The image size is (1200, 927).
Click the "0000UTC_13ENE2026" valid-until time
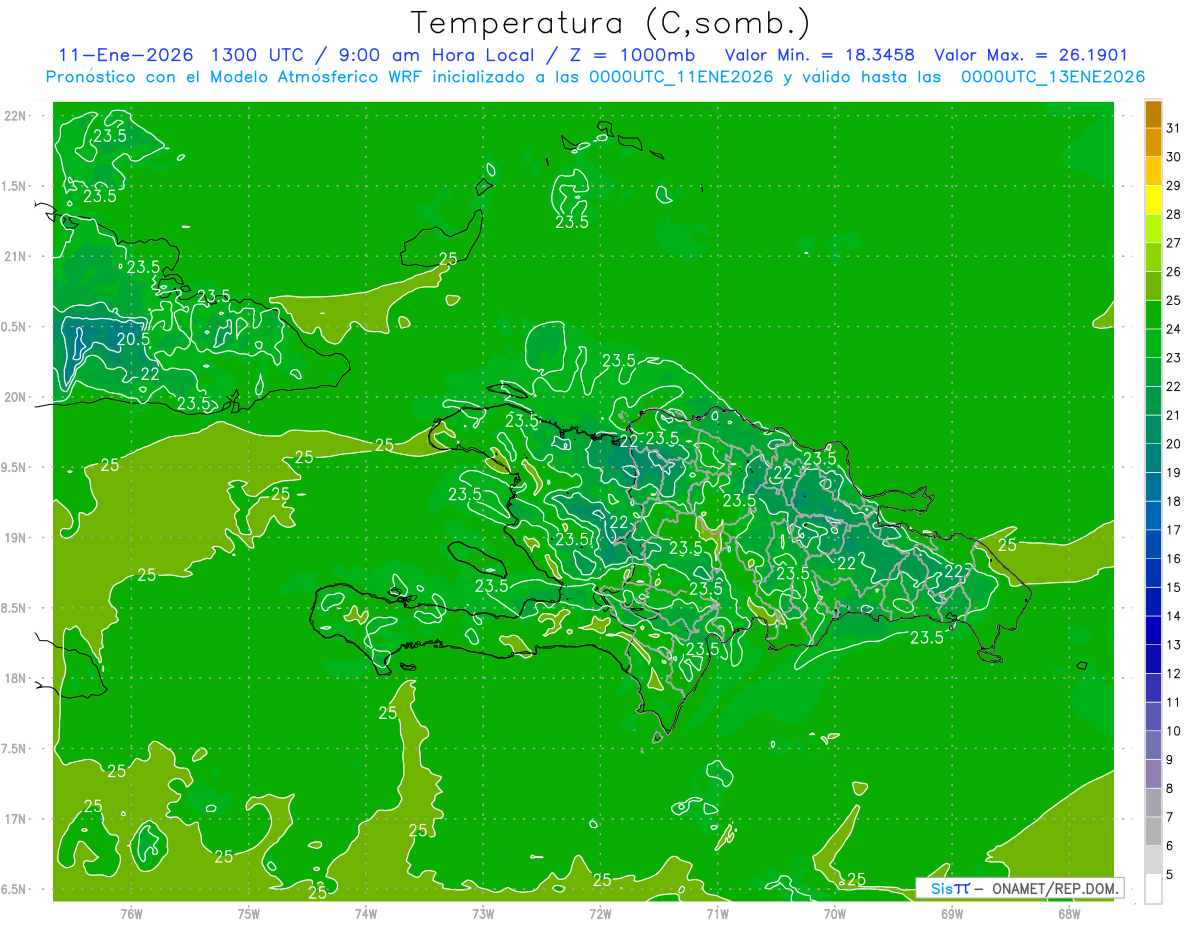(x=1053, y=77)
